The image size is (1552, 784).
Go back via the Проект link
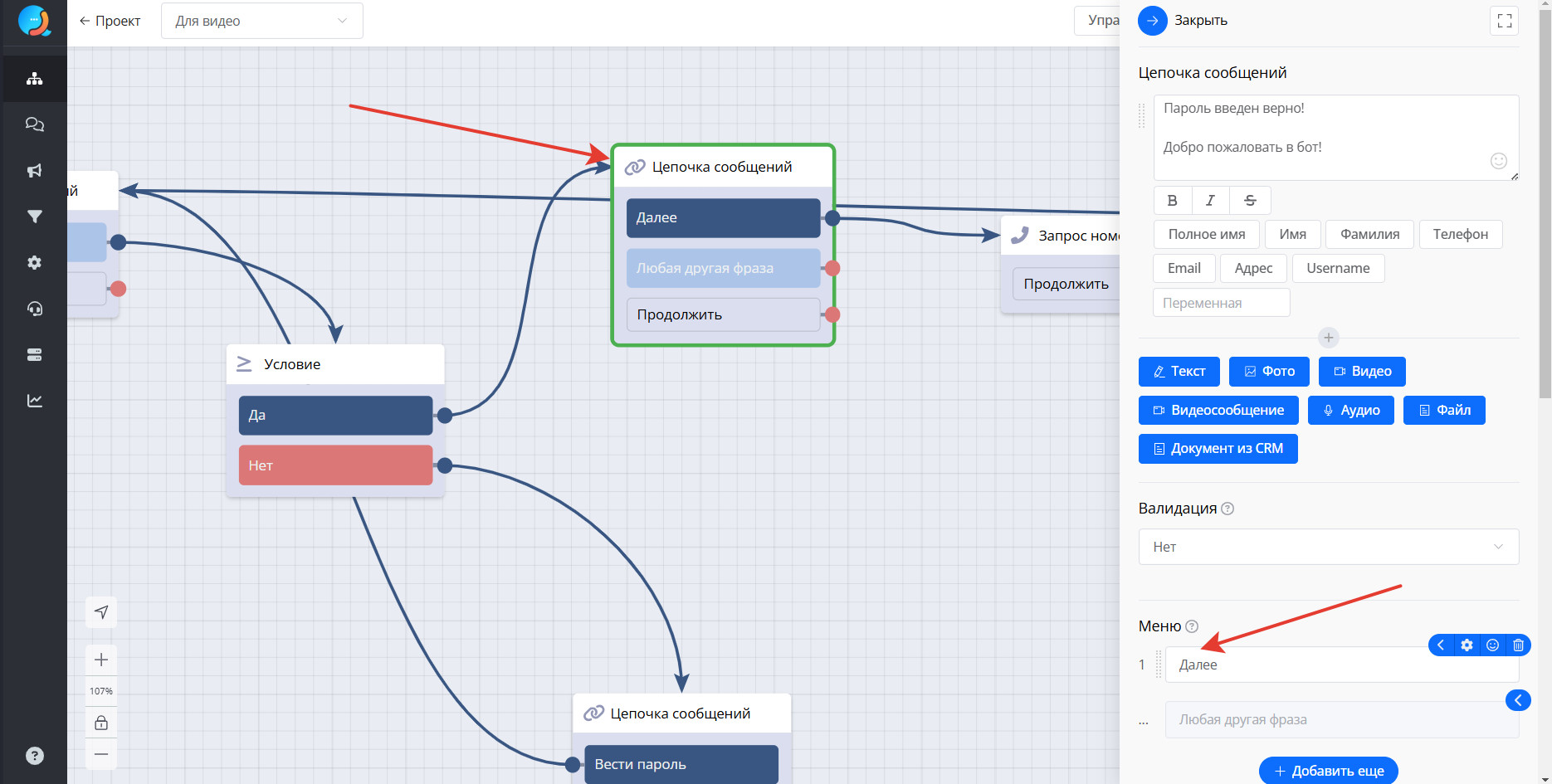tap(110, 22)
